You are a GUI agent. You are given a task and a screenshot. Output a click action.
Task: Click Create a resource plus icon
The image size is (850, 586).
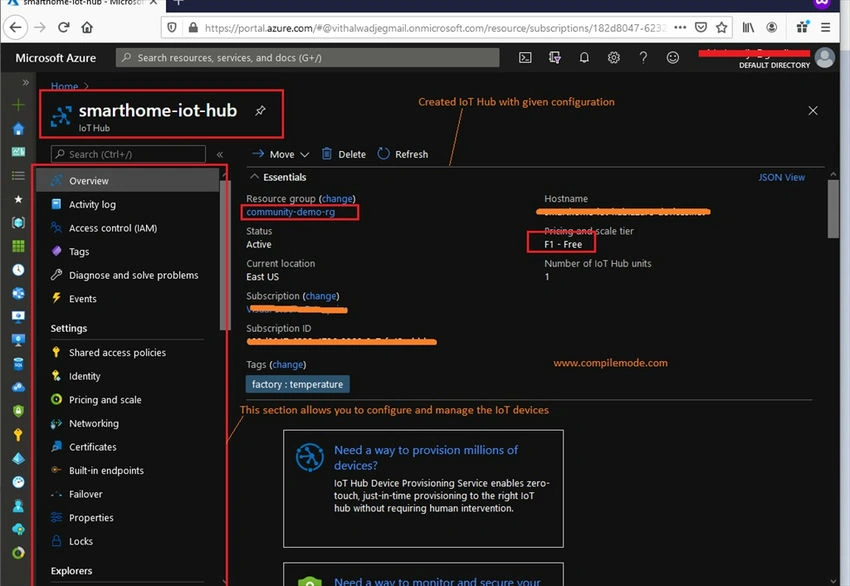18,105
